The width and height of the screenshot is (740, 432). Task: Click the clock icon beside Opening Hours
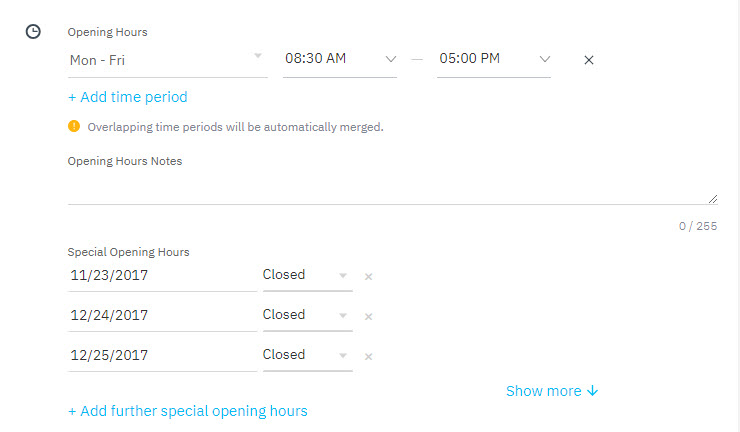coord(33,32)
